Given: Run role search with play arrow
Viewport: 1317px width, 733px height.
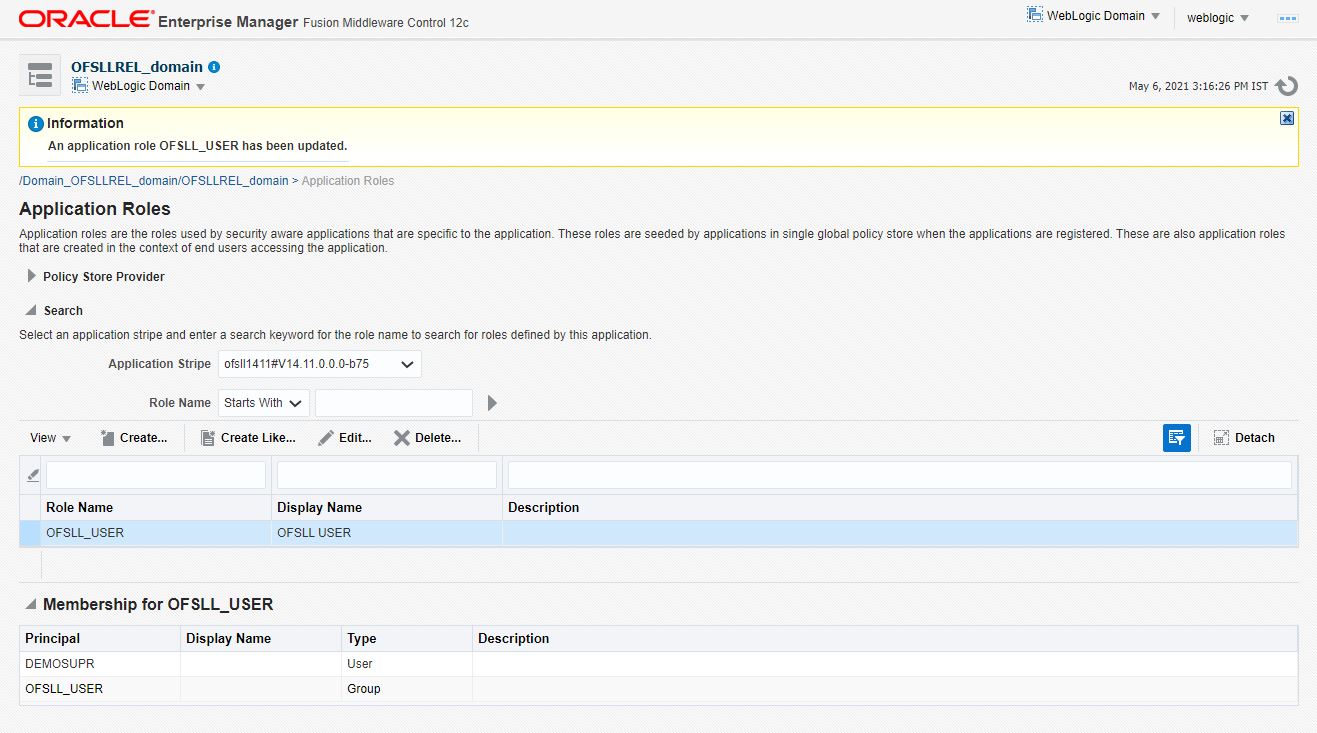Looking at the screenshot, I should pyautogui.click(x=492, y=403).
